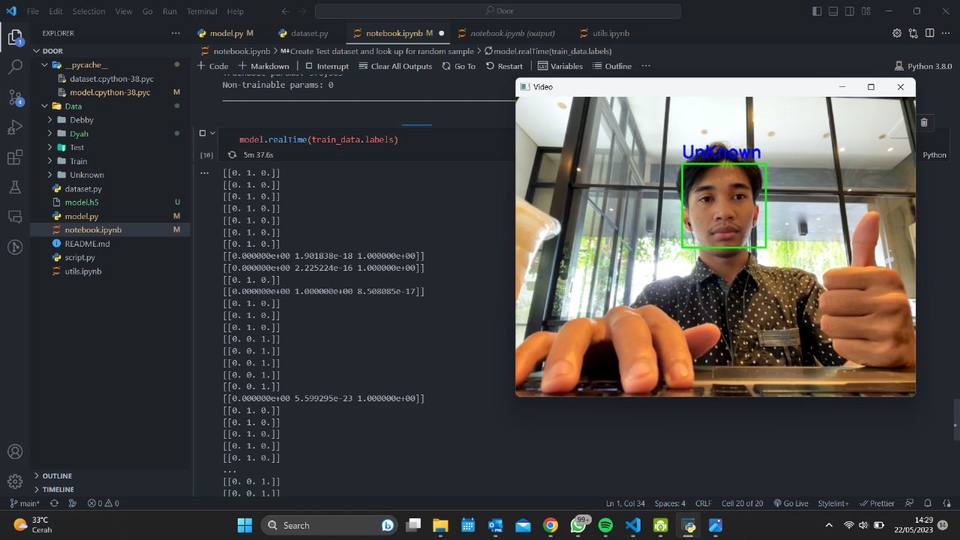This screenshot has width=960, height=540.
Task: Toggle secondary side bar layout icon
Action: pos(850,11)
